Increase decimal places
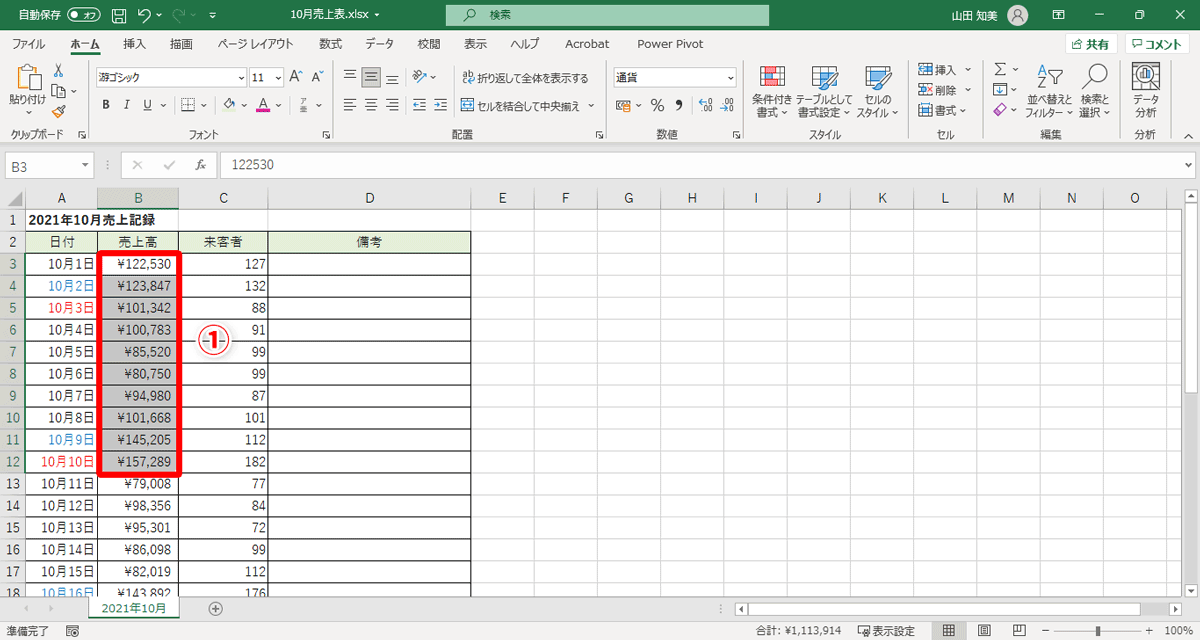Viewport: 1200px width, 640px height. coord(704,104)
